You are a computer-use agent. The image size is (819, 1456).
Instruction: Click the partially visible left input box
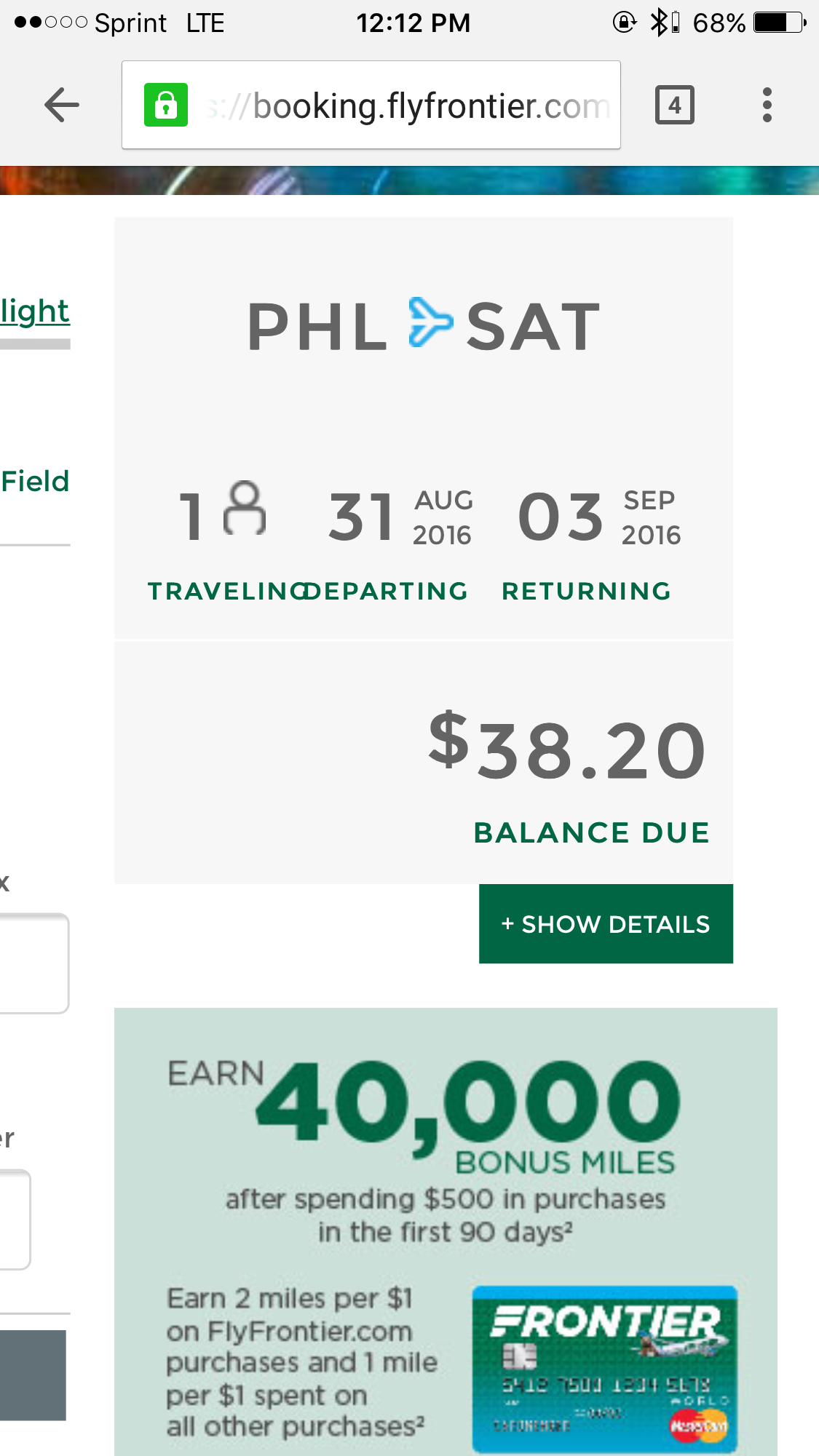point(34,963)
